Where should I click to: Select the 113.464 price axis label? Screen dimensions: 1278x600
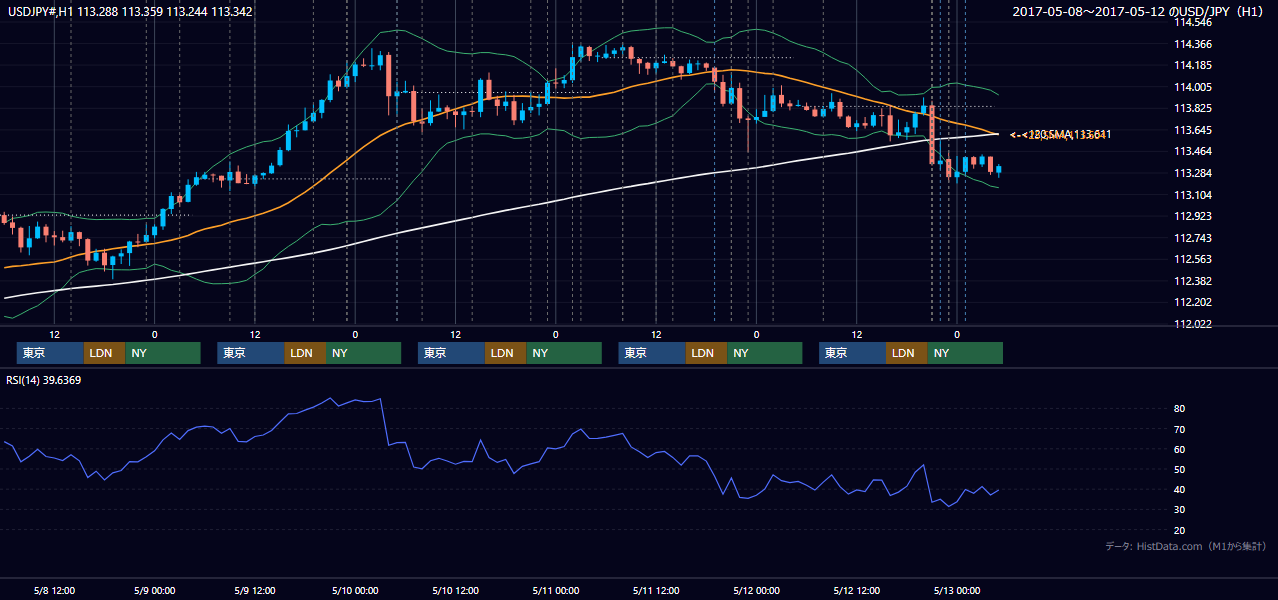1193,152
